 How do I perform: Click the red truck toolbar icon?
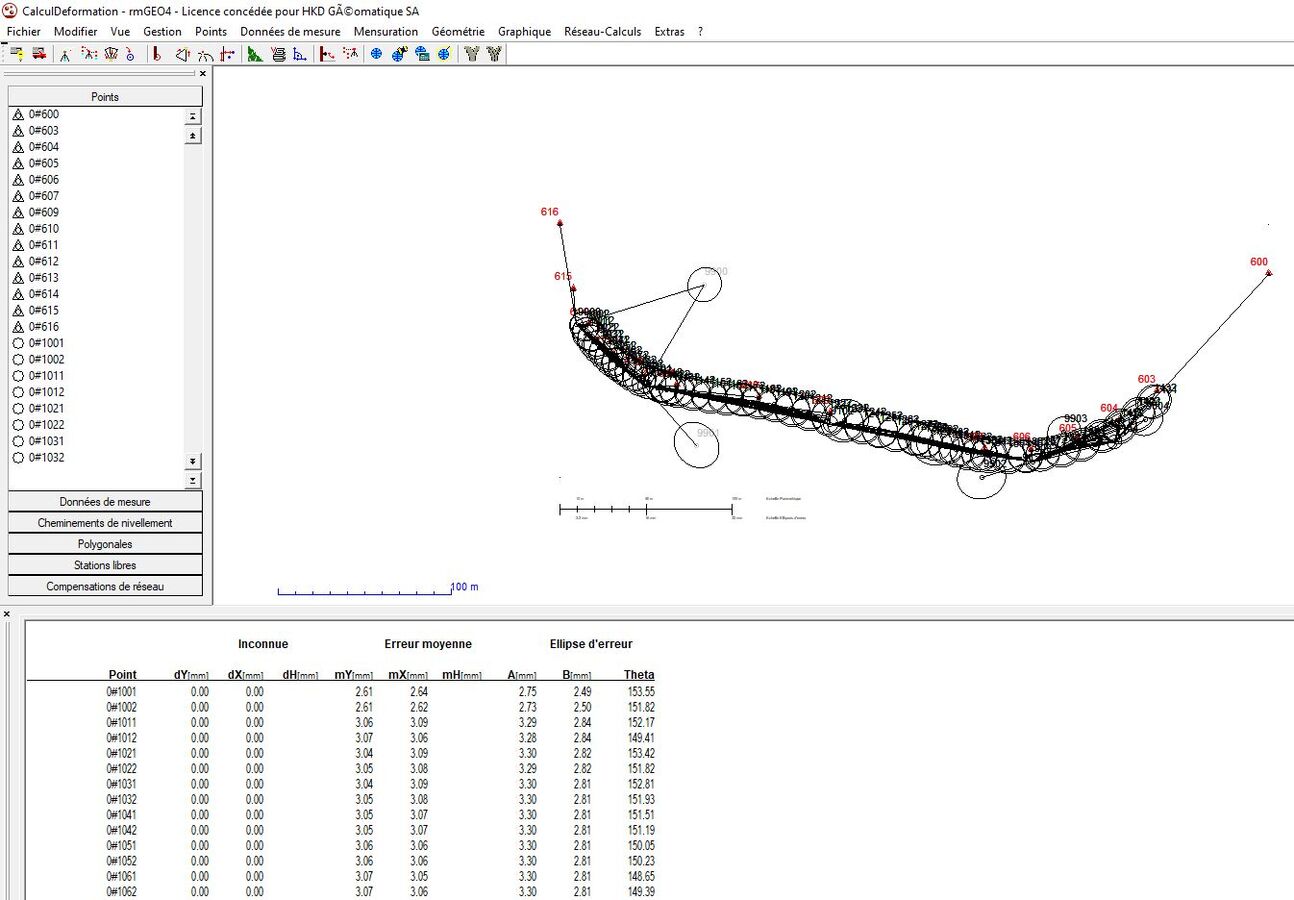(39, 54)
